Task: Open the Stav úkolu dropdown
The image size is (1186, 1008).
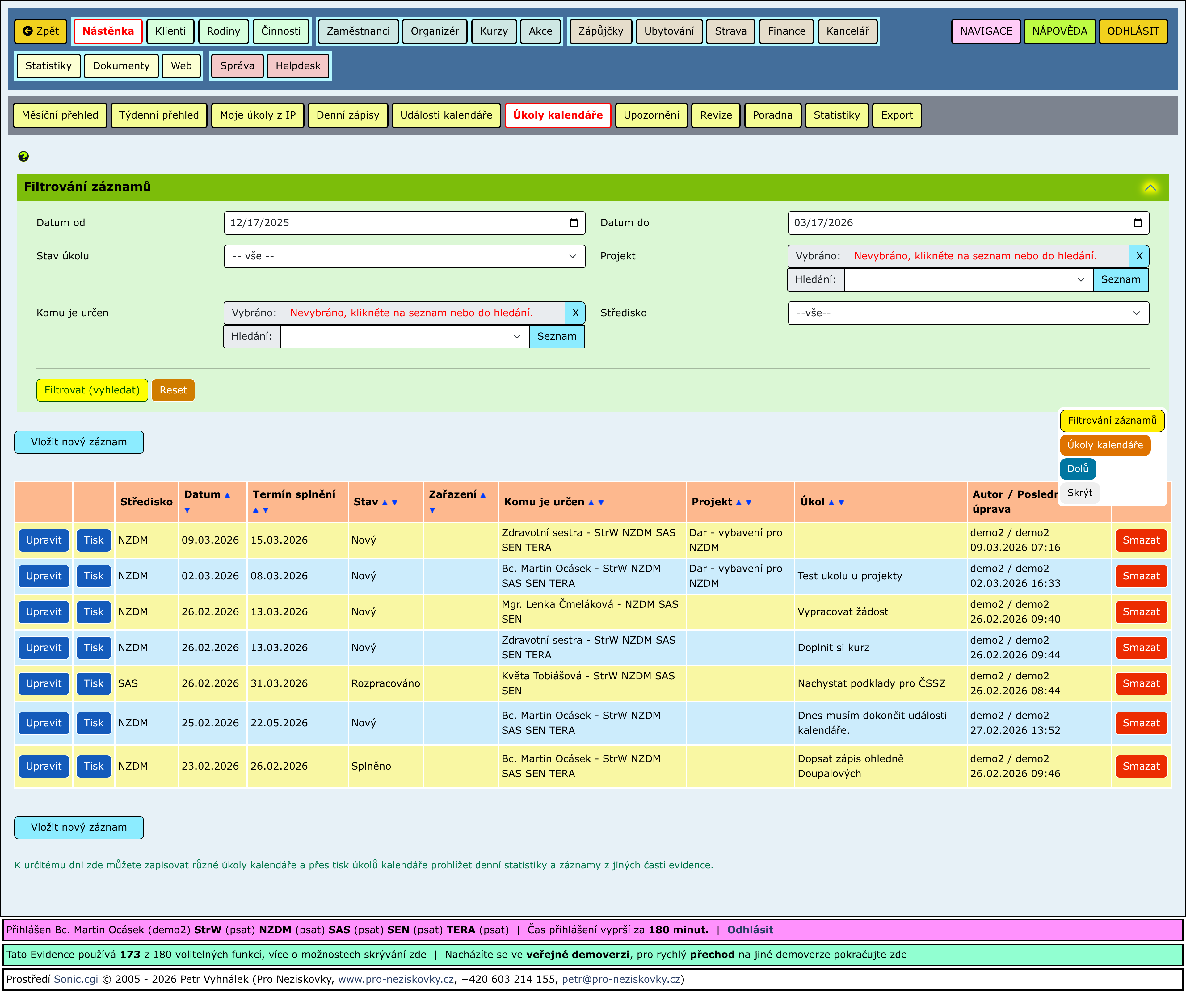Action: (404, 256)
